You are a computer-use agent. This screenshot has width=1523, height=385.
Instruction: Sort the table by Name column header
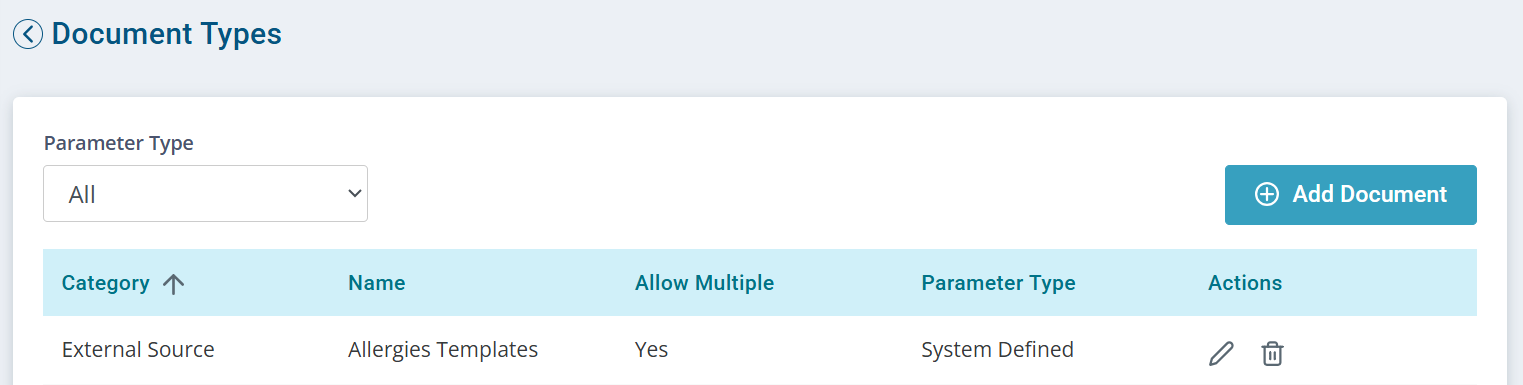(377, 283)
